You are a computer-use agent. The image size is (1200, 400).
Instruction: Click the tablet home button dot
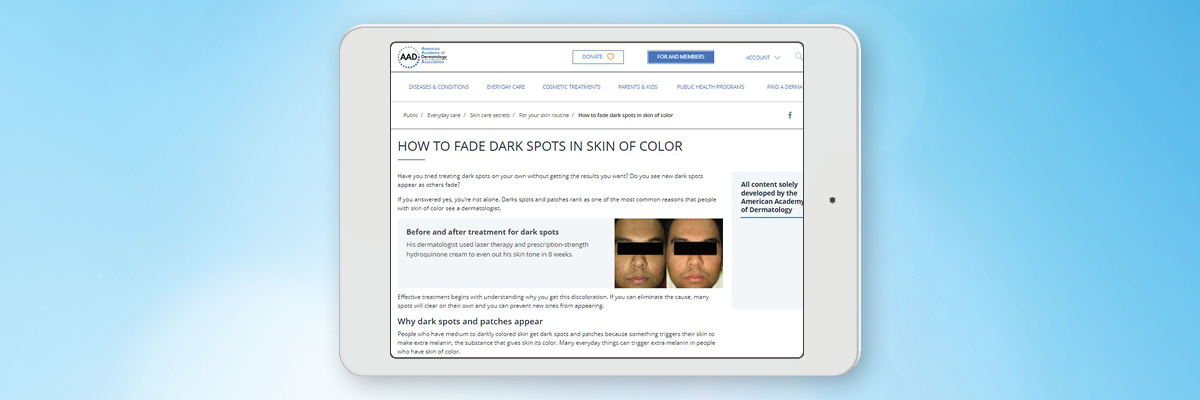coord(832,200)
